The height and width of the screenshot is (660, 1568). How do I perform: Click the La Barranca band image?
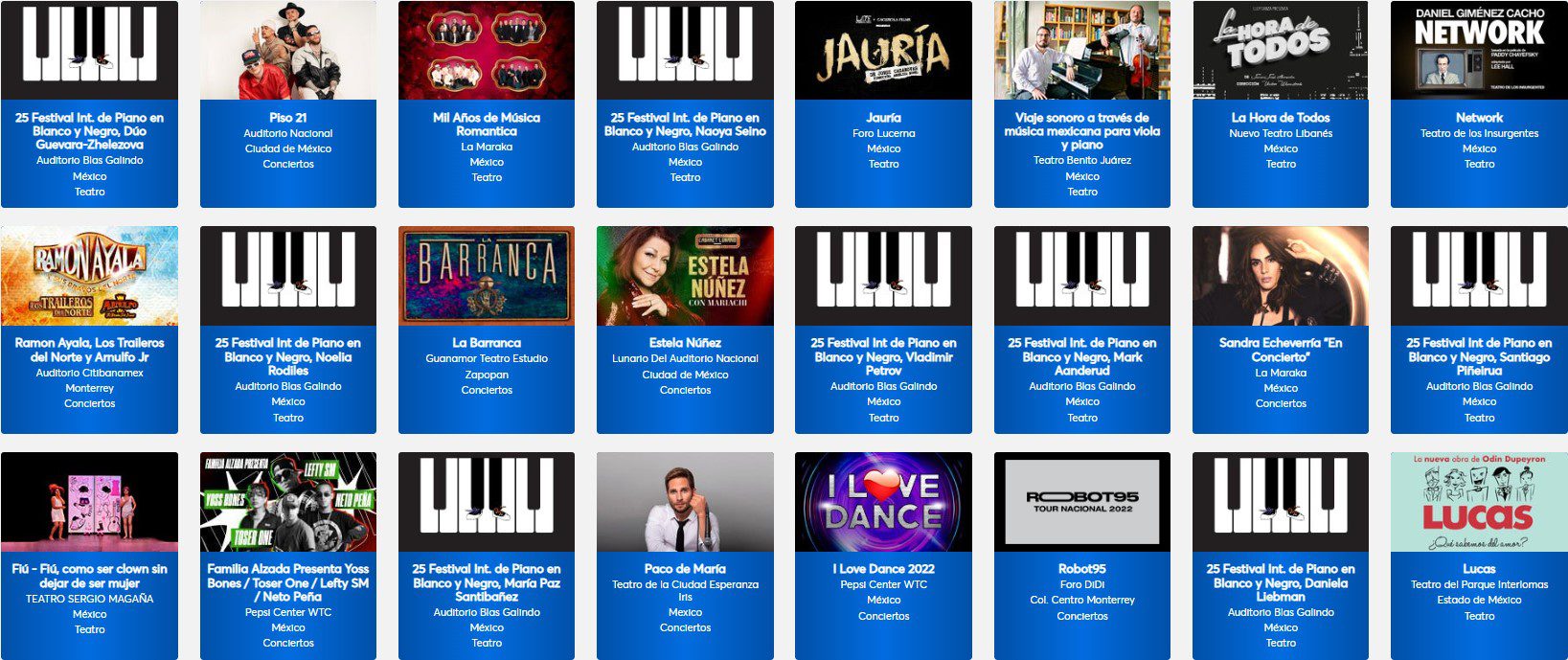pos(487,276)
